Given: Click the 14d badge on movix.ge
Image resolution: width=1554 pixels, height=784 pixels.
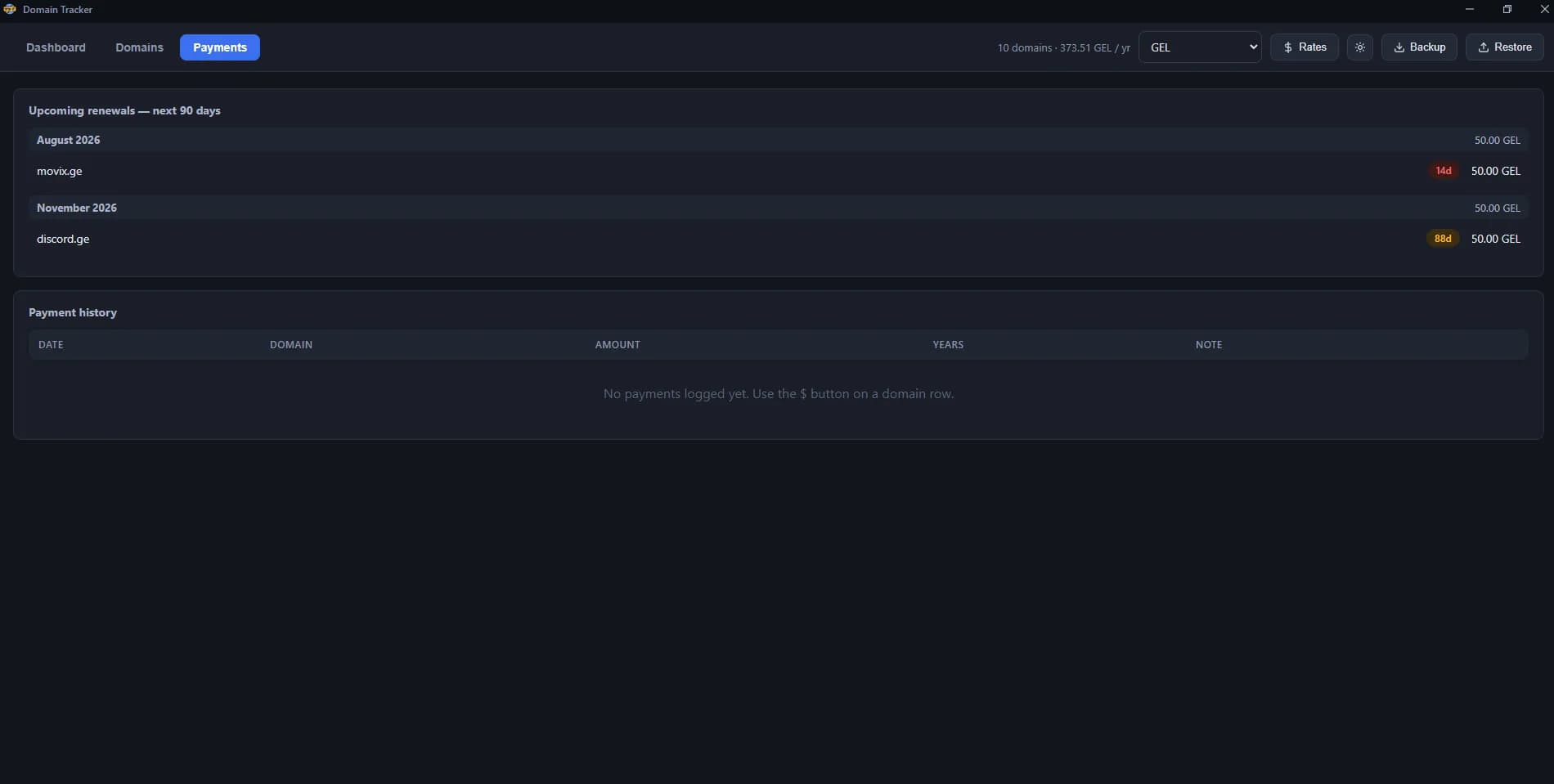Looking at the screenshot, I should [x=1444, y=171].
